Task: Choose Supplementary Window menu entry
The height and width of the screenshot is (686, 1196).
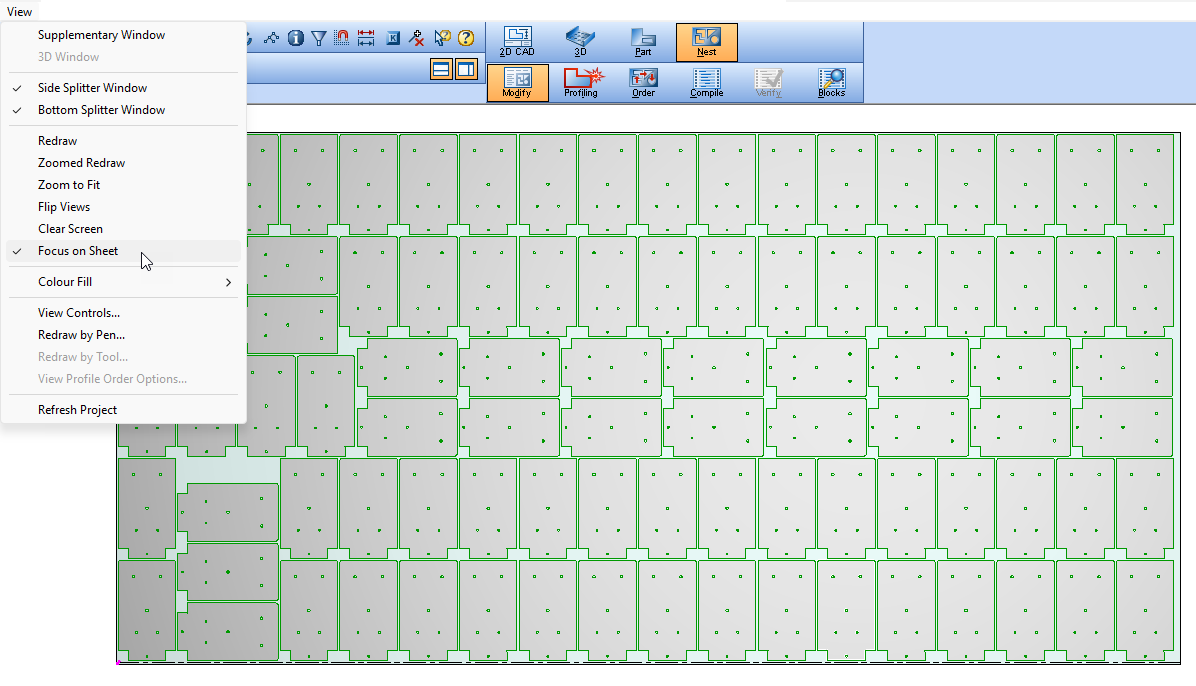Action: coord(124,35)
